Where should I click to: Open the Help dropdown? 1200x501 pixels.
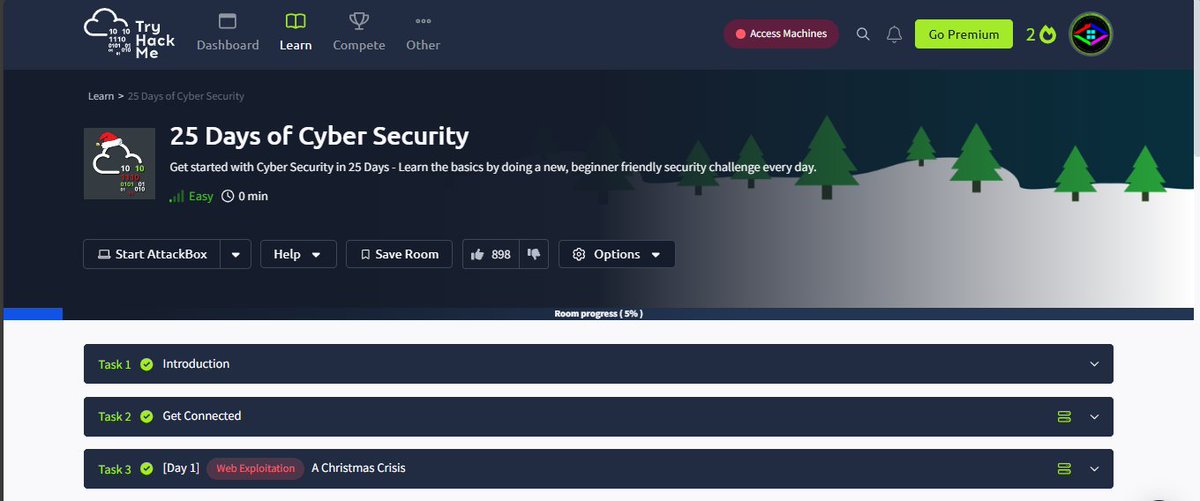coord(298,254)
